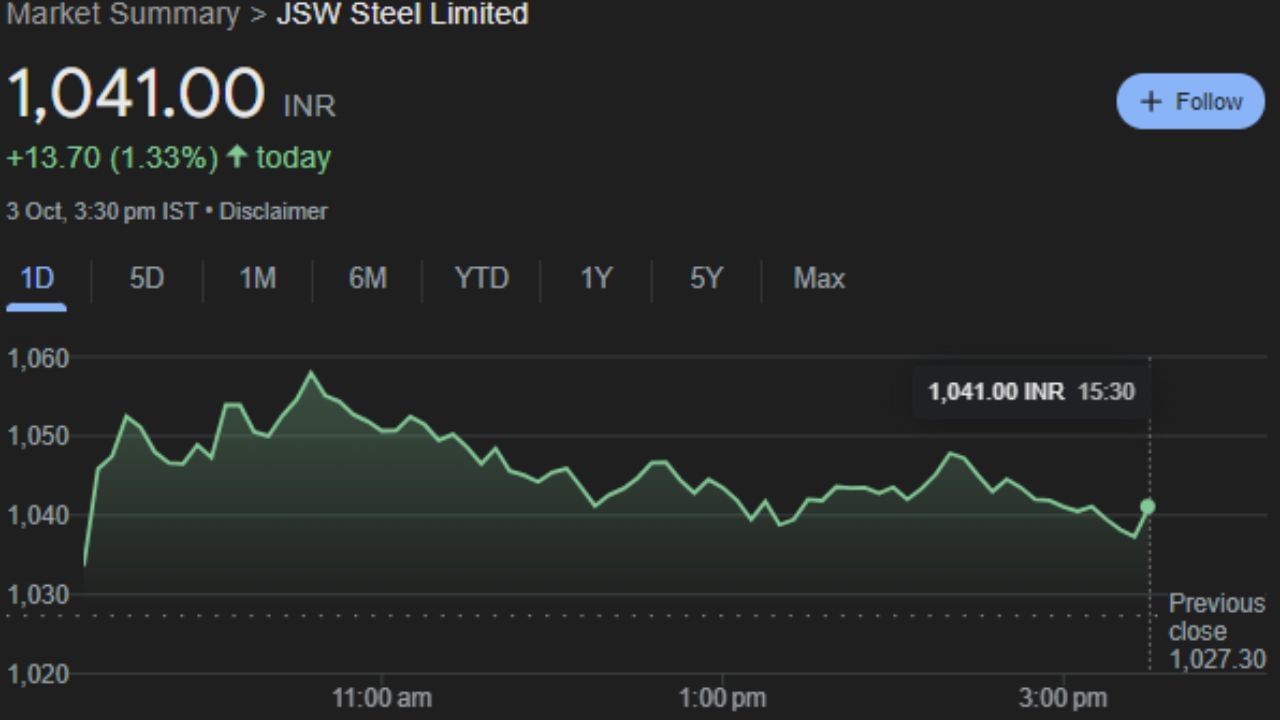The height and width of the screenshot is (720, 1280).
Task: Switch to the 1M range tab
Action: [x=257, y=279]
